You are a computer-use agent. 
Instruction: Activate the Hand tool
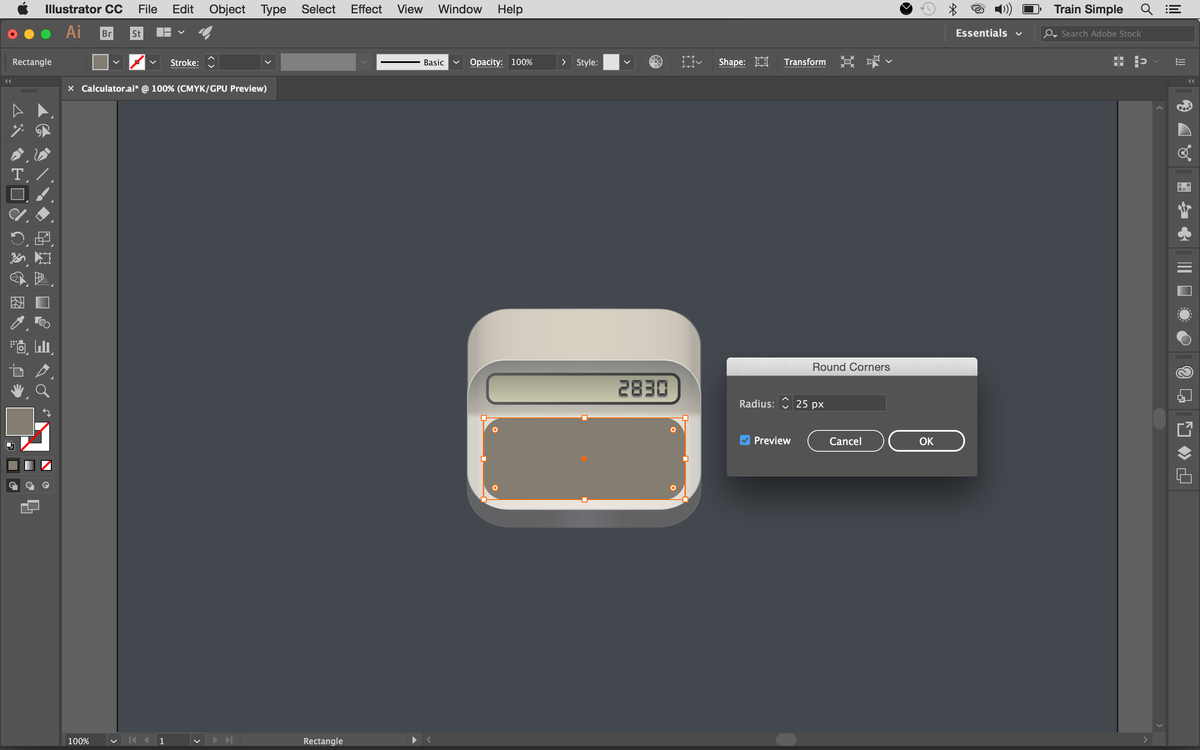(x=16, y=391)
